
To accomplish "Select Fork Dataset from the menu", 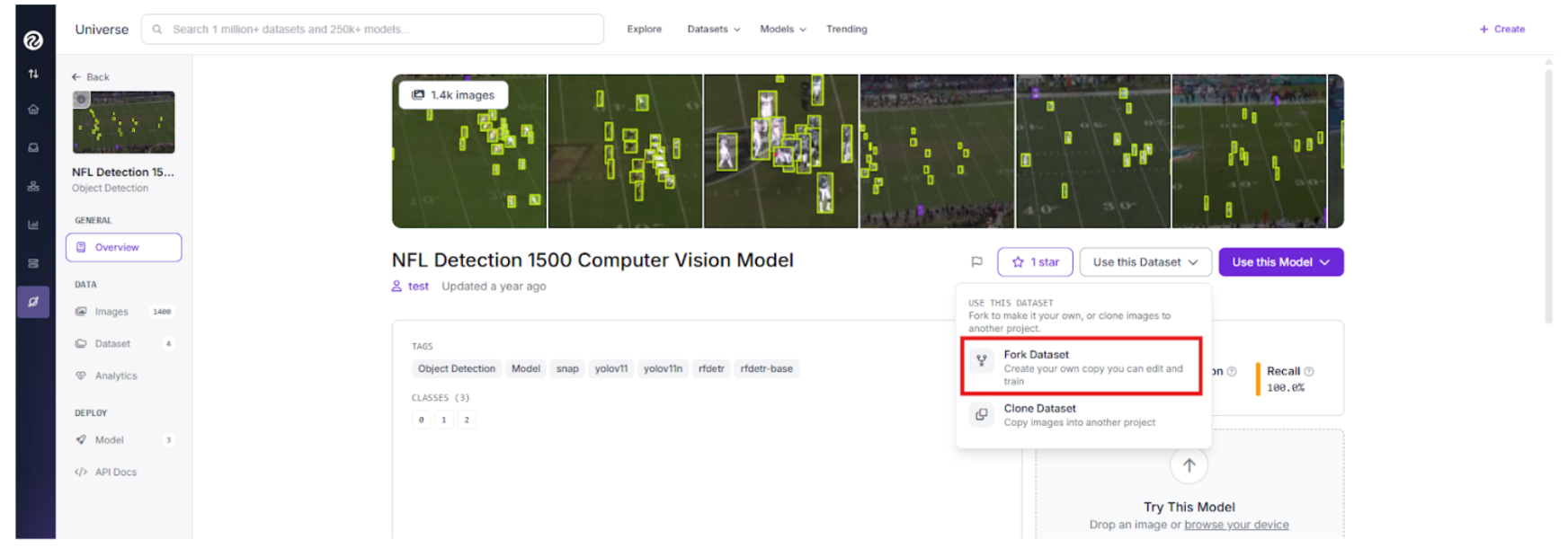I will [1082, 367].
